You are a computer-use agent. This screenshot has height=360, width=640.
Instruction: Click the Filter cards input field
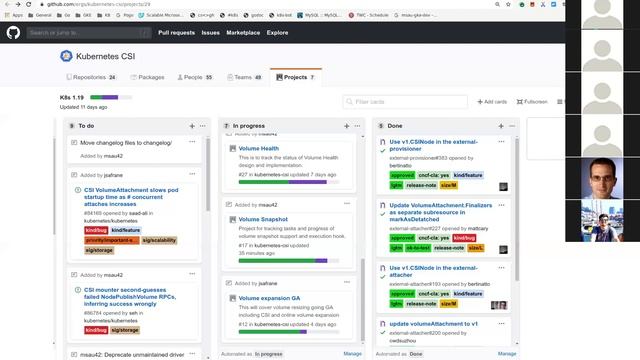tap(405, 102)
